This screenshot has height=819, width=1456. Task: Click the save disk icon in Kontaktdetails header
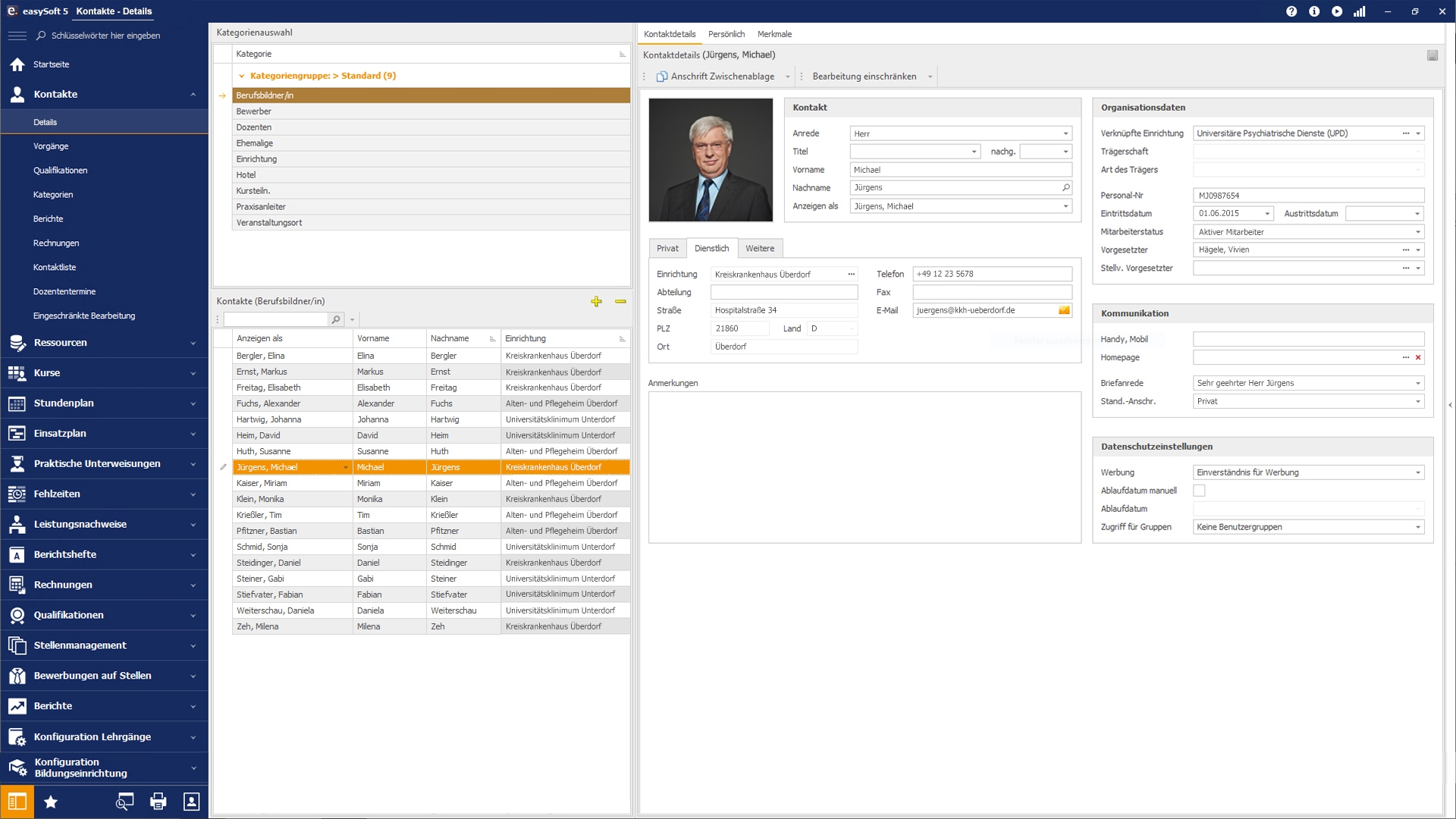[1432, 55]
